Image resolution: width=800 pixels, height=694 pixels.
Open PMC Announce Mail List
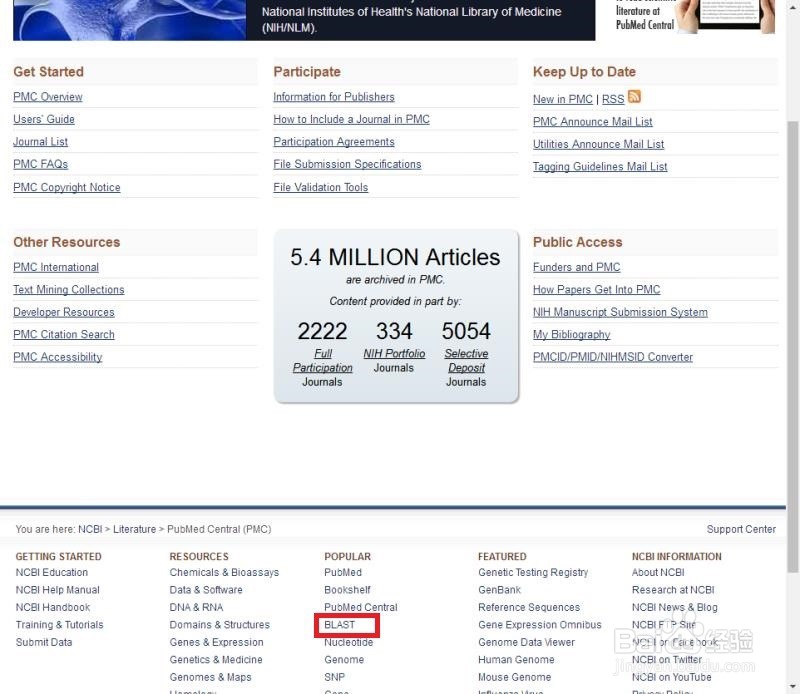pos(593,122)
